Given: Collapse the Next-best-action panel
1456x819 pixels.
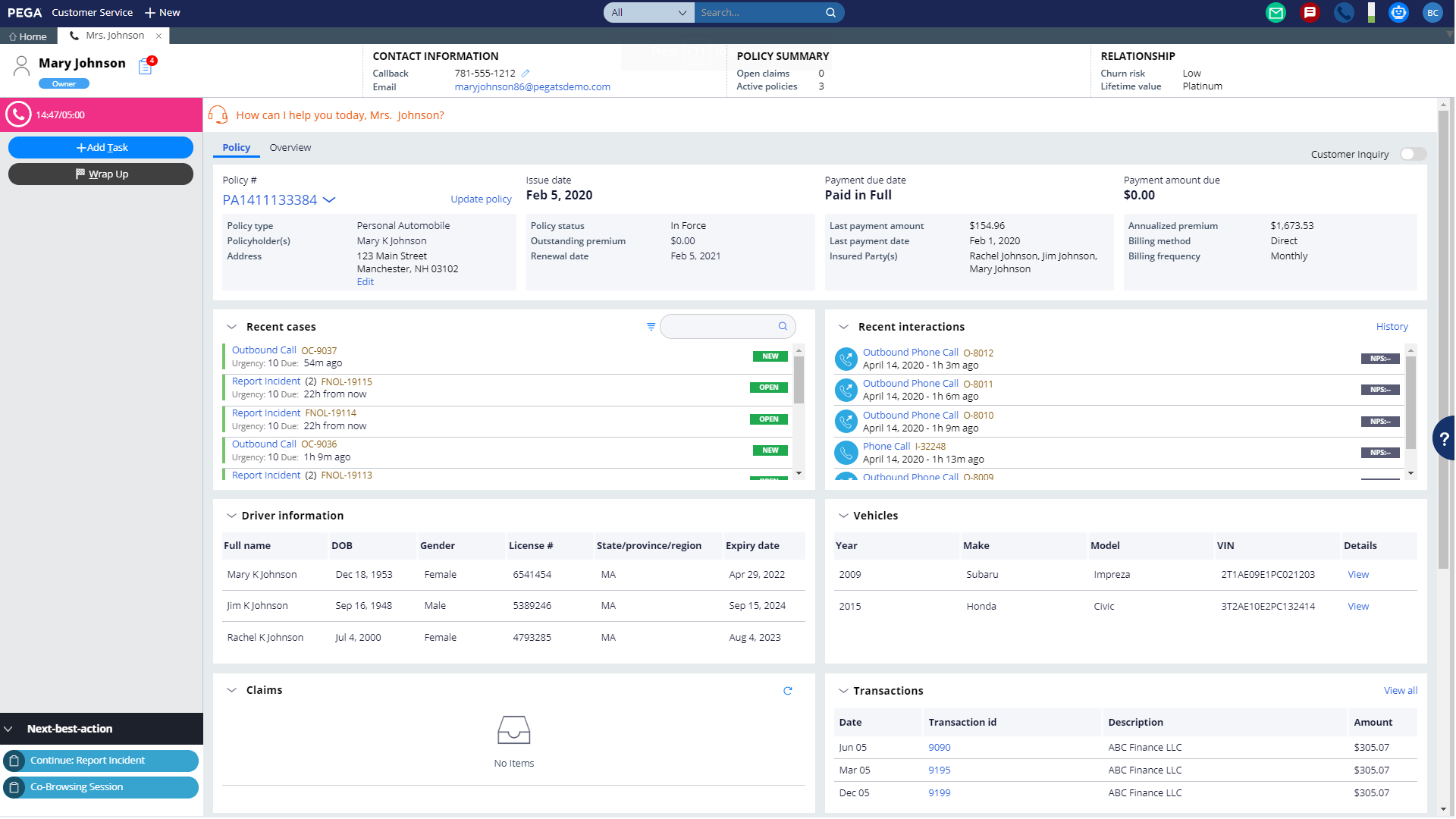Looking at the screenshot, I should point(9,729).
